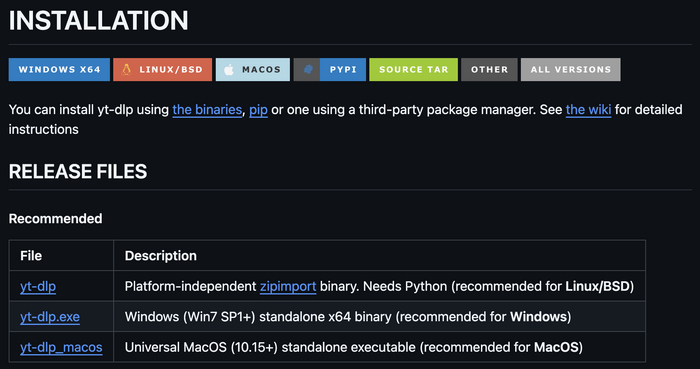Click the macOS badge
This screenshot has width=700, height=369.
pyautogui.click(x=253, y=70)
